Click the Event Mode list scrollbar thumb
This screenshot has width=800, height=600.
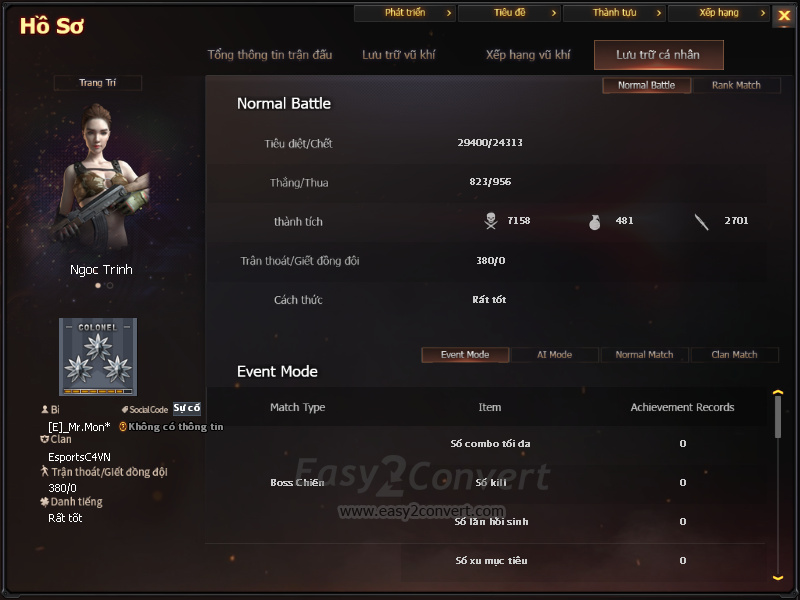tap(778, 417)
